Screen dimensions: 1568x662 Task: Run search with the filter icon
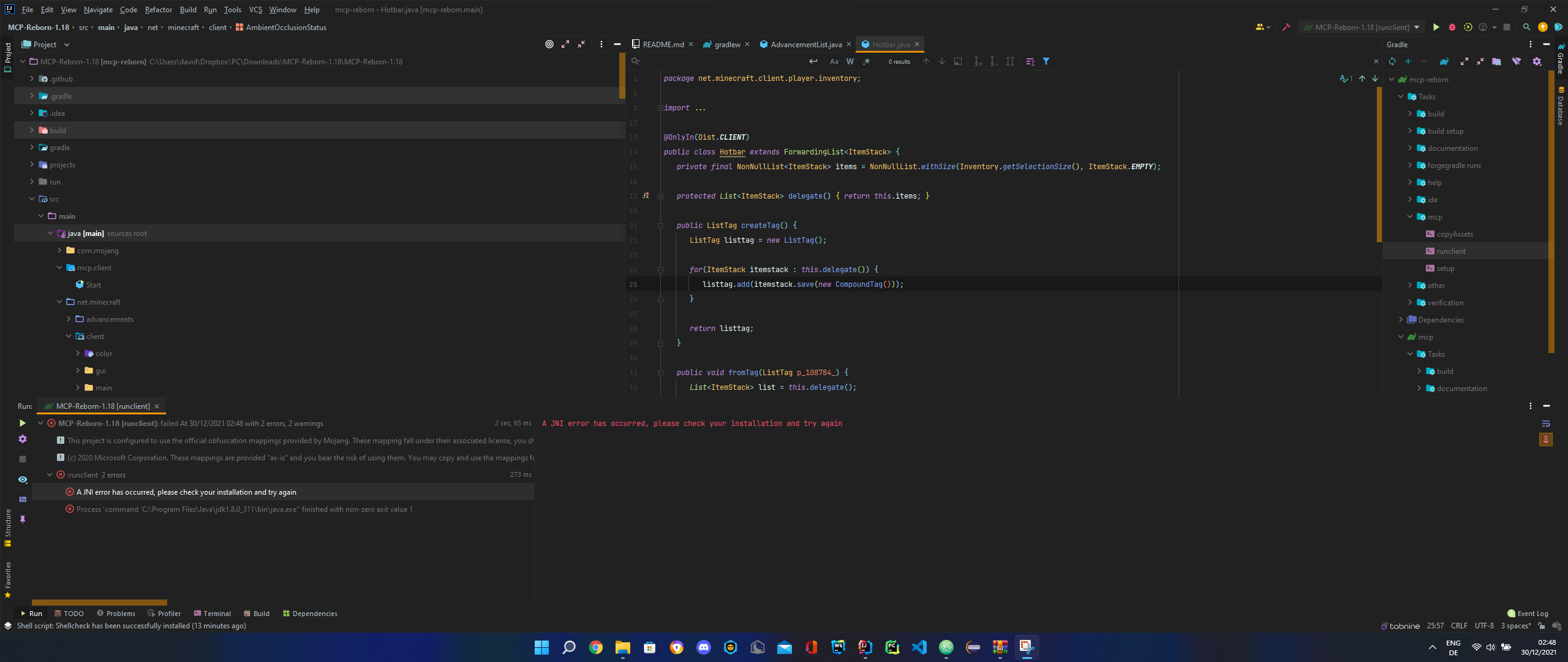(x=1047, y=61)
